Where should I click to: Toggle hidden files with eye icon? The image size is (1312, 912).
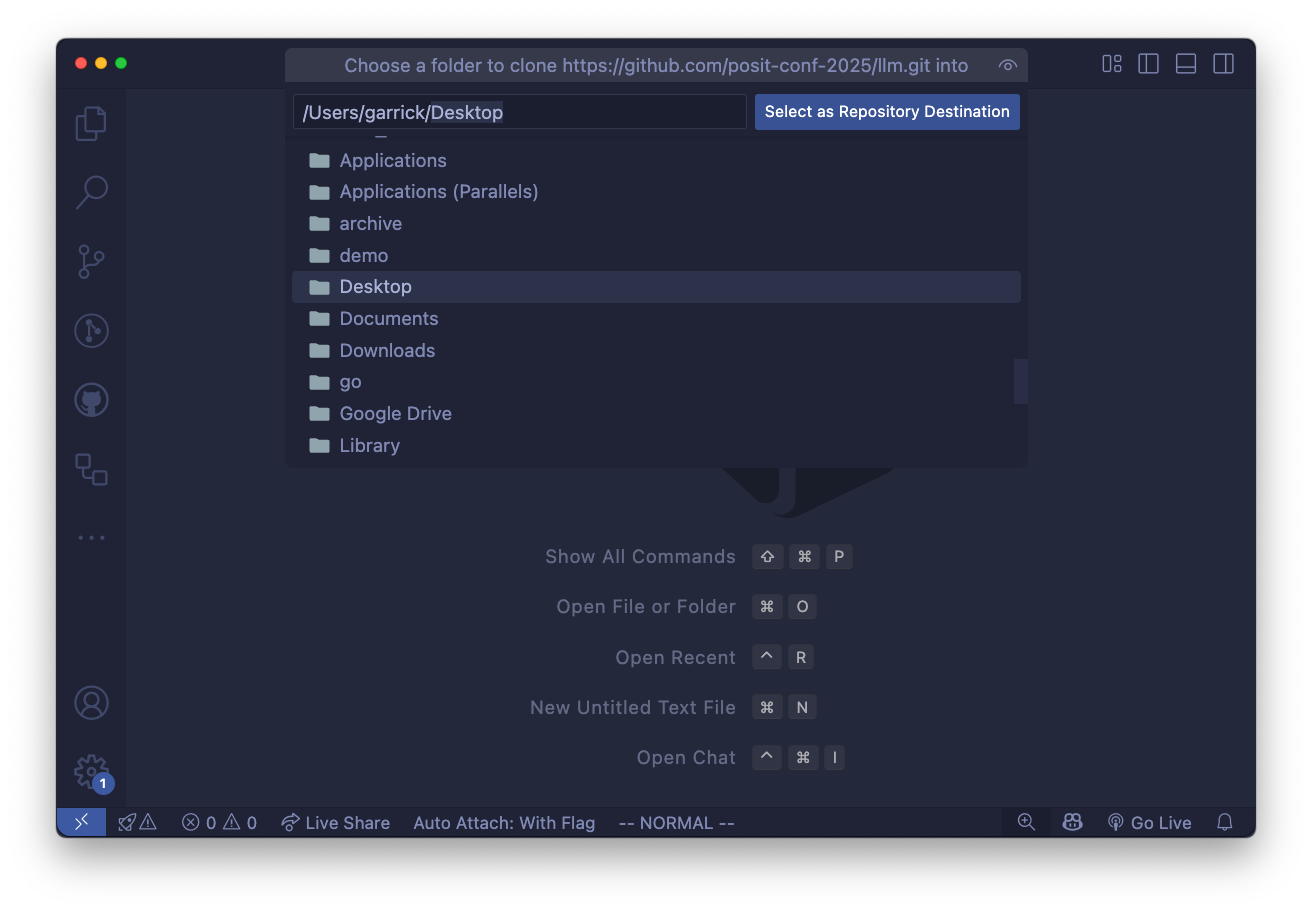pyautogui.click(x=1008, y=66)
